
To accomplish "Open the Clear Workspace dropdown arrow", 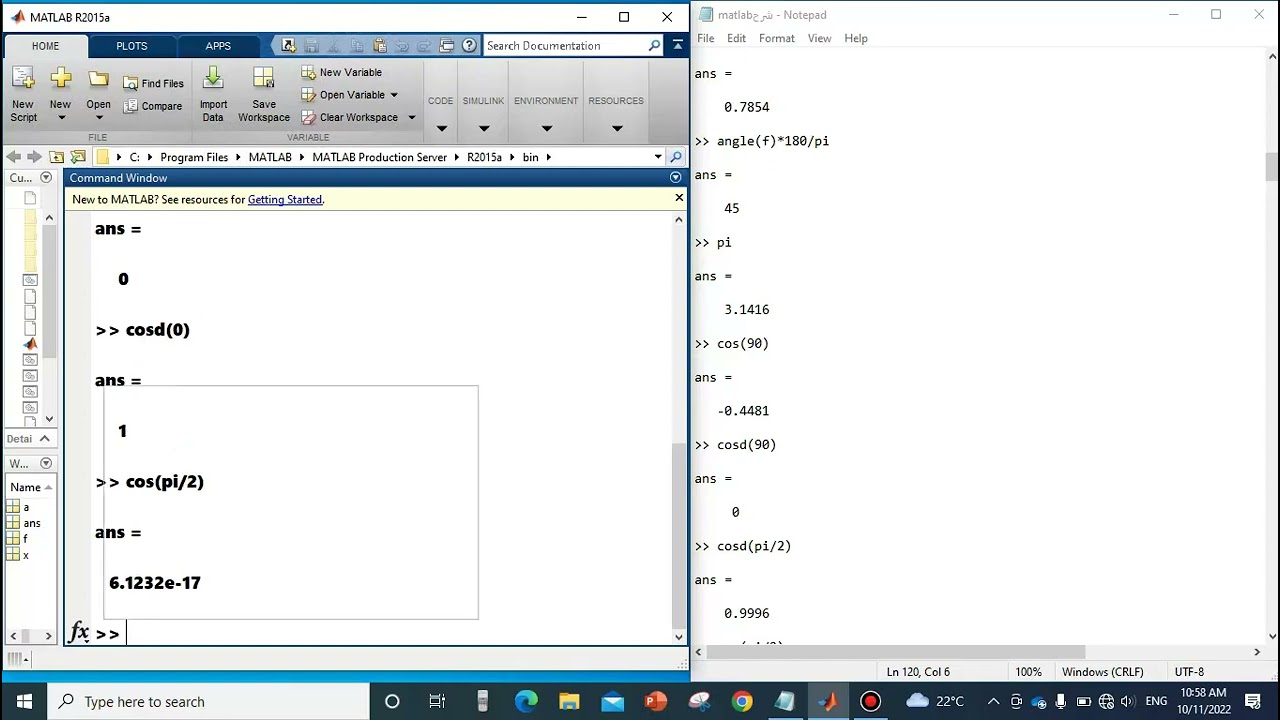I will click(x=411, y=117).
